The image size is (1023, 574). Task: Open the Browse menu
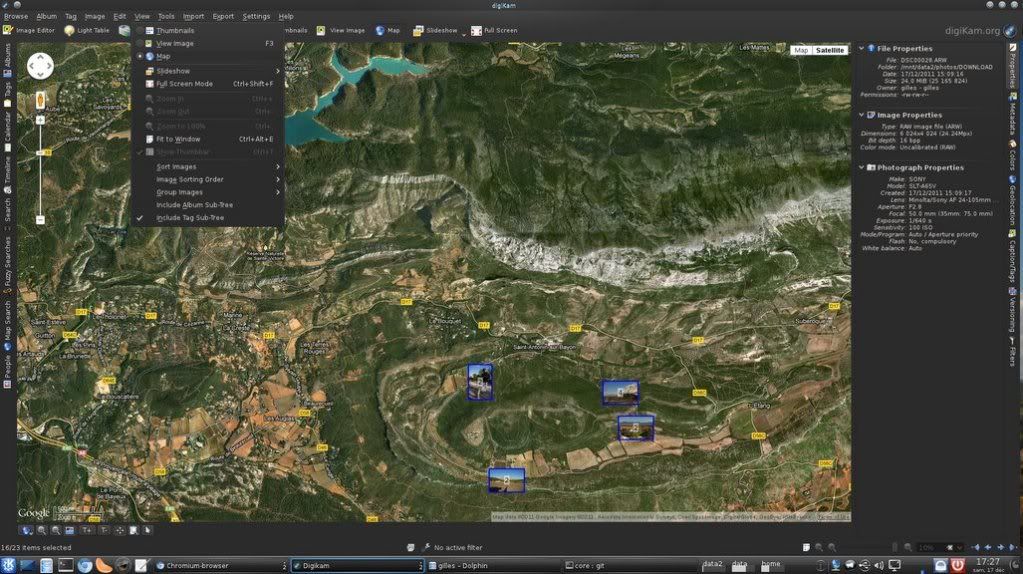click(16, 16)
